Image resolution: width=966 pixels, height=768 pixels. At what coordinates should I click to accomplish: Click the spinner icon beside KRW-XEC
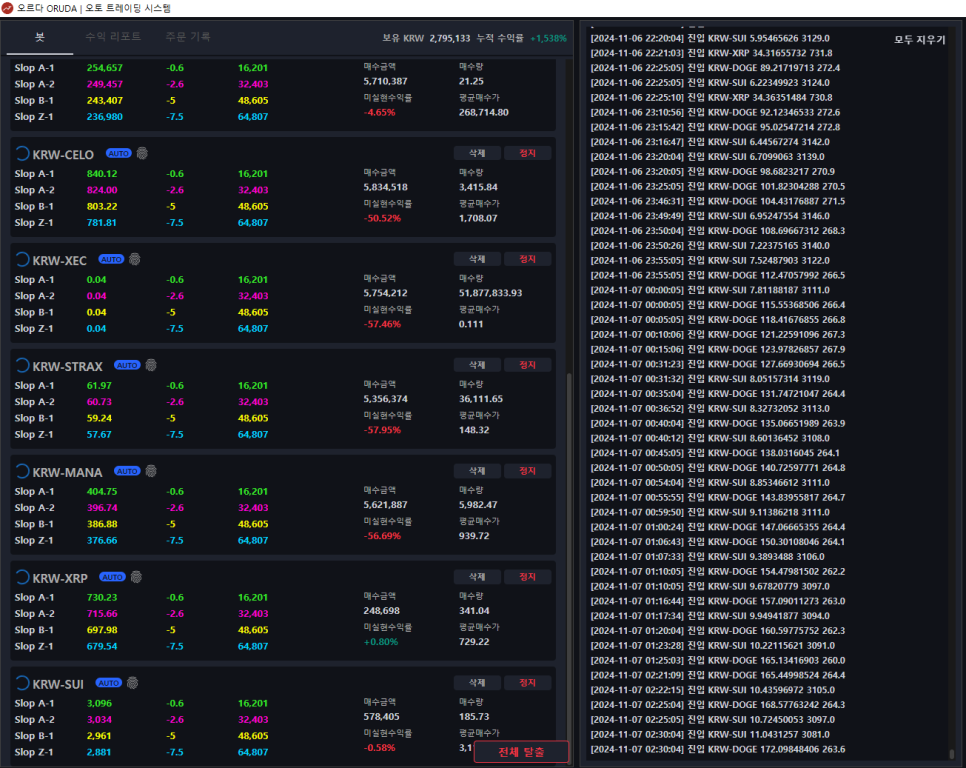(22, 260)
